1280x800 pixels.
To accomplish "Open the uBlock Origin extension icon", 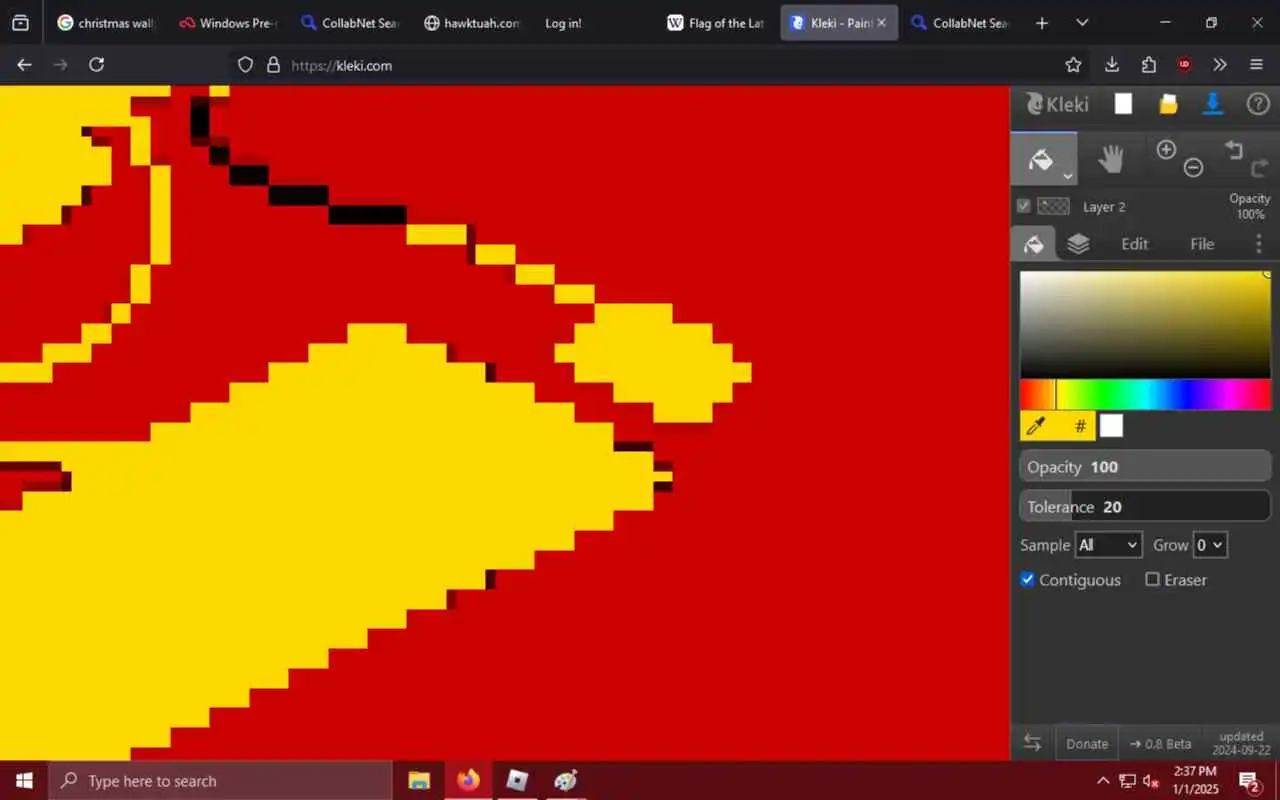I will click(1184, 65).
